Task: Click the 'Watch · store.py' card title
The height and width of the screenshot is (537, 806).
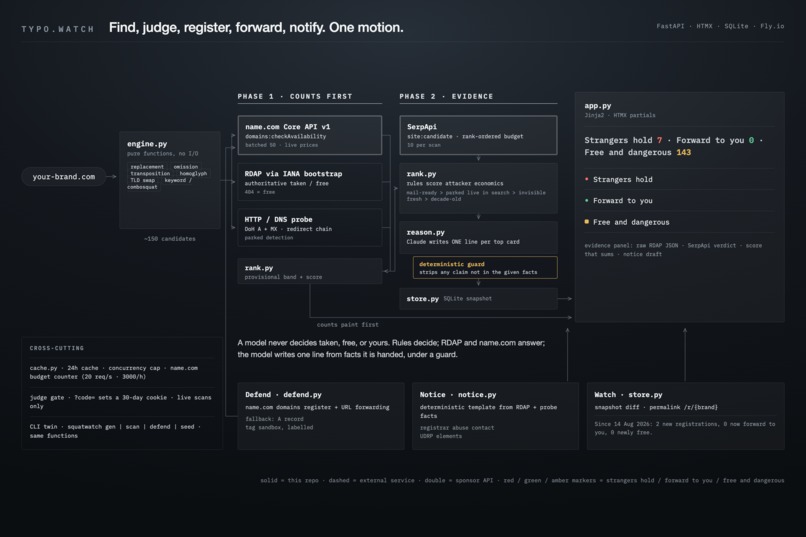Action: coord(628,395)
